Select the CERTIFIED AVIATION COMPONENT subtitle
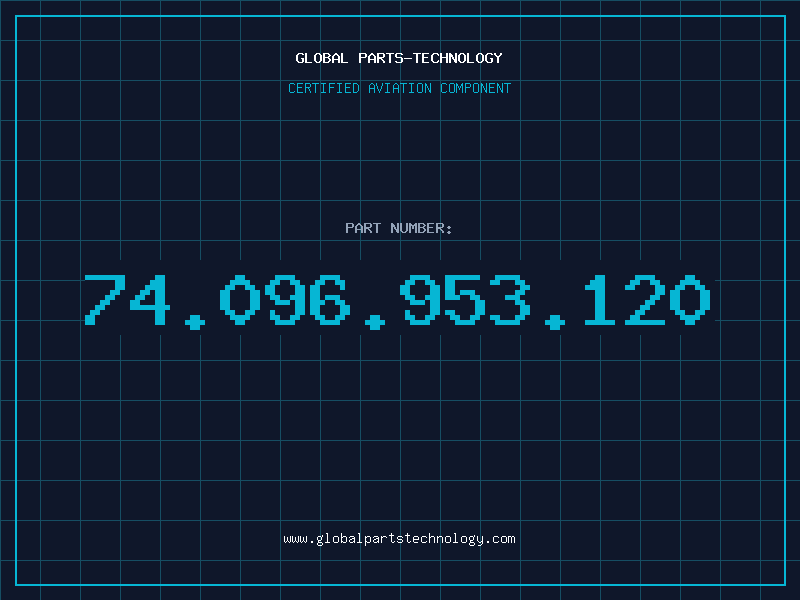This screenshot has width=800, height=600. click(399, 88)
